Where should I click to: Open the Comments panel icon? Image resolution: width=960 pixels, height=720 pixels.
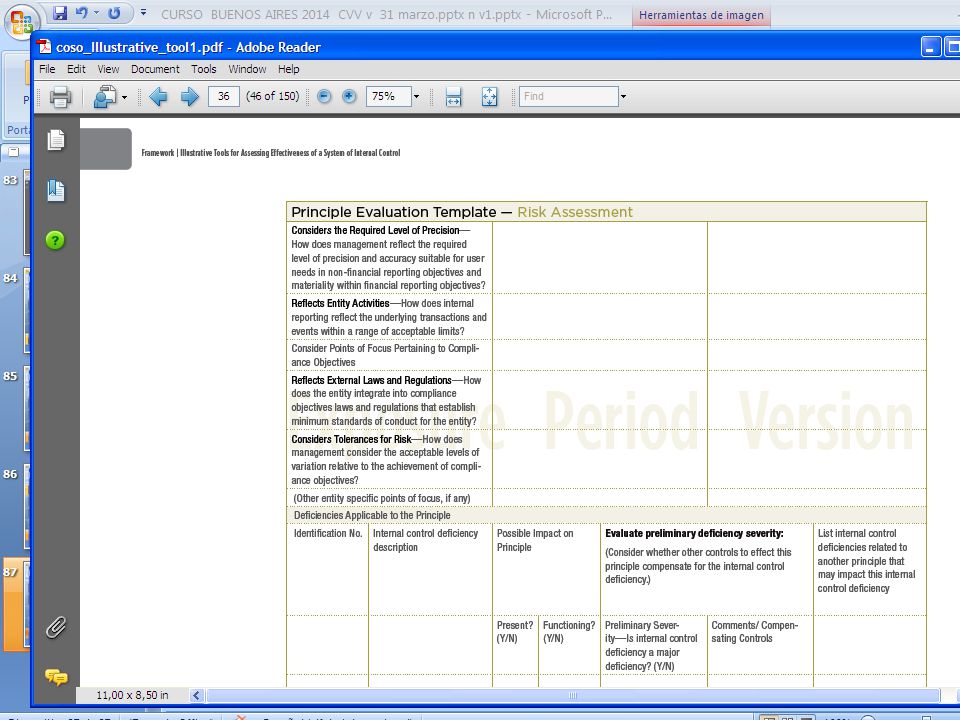[56, 677]
